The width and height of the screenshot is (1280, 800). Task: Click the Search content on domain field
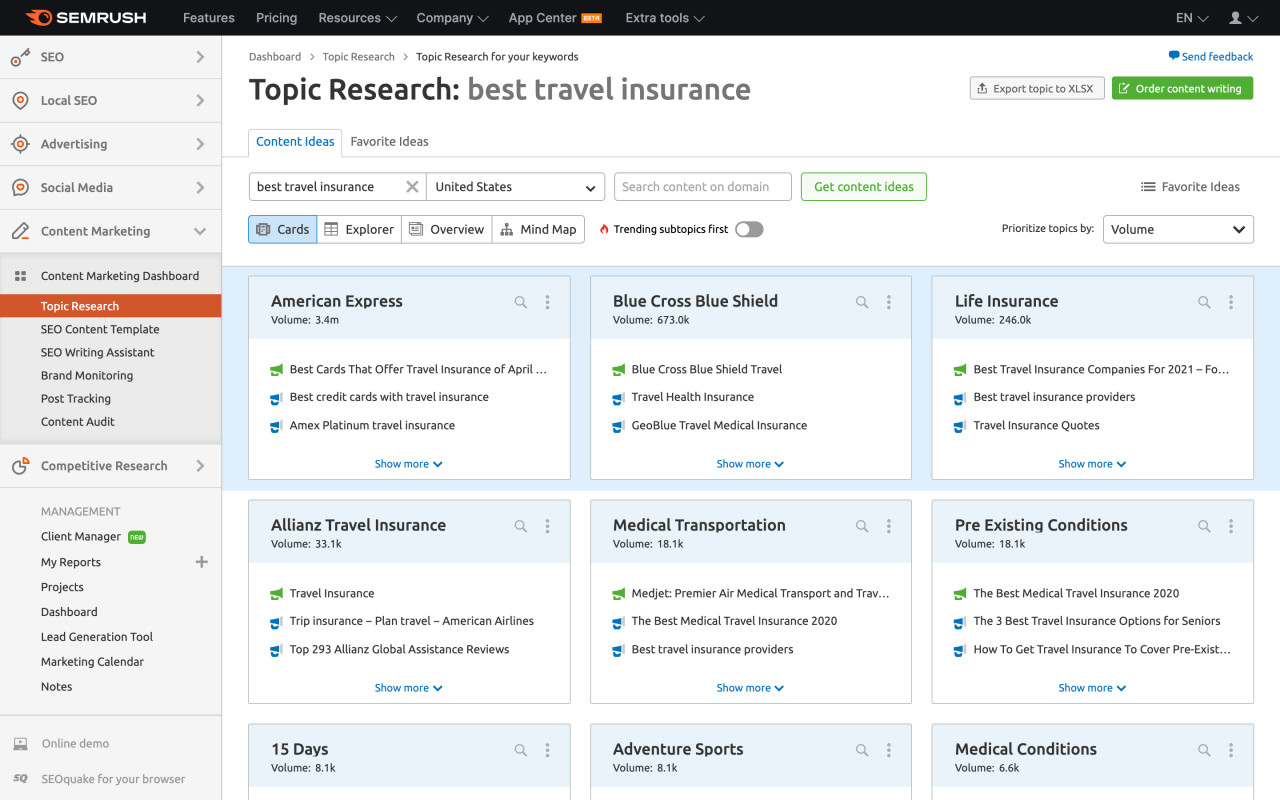pyautogui.click(x=703, y=187)
